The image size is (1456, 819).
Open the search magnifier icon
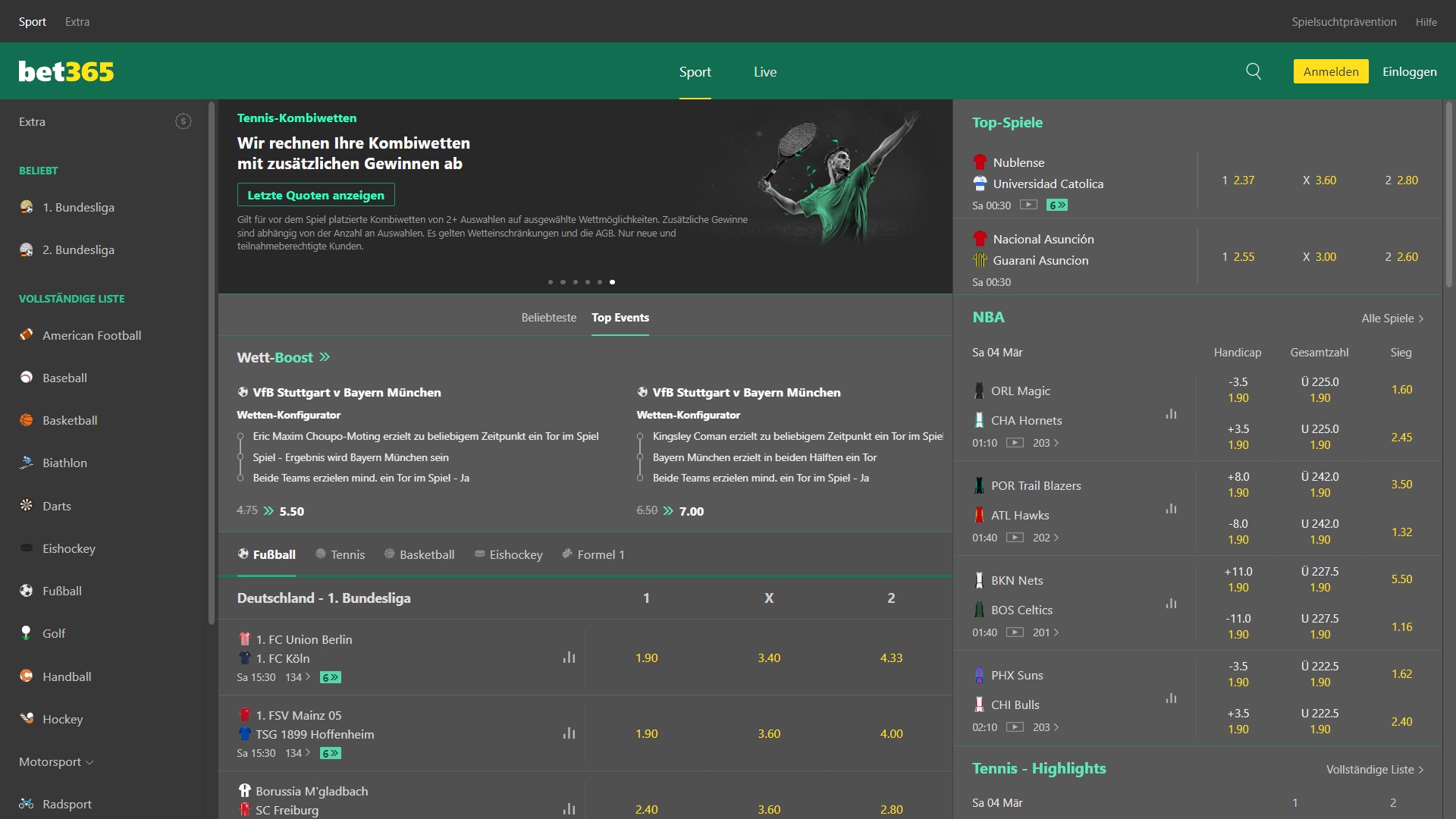1254,71
